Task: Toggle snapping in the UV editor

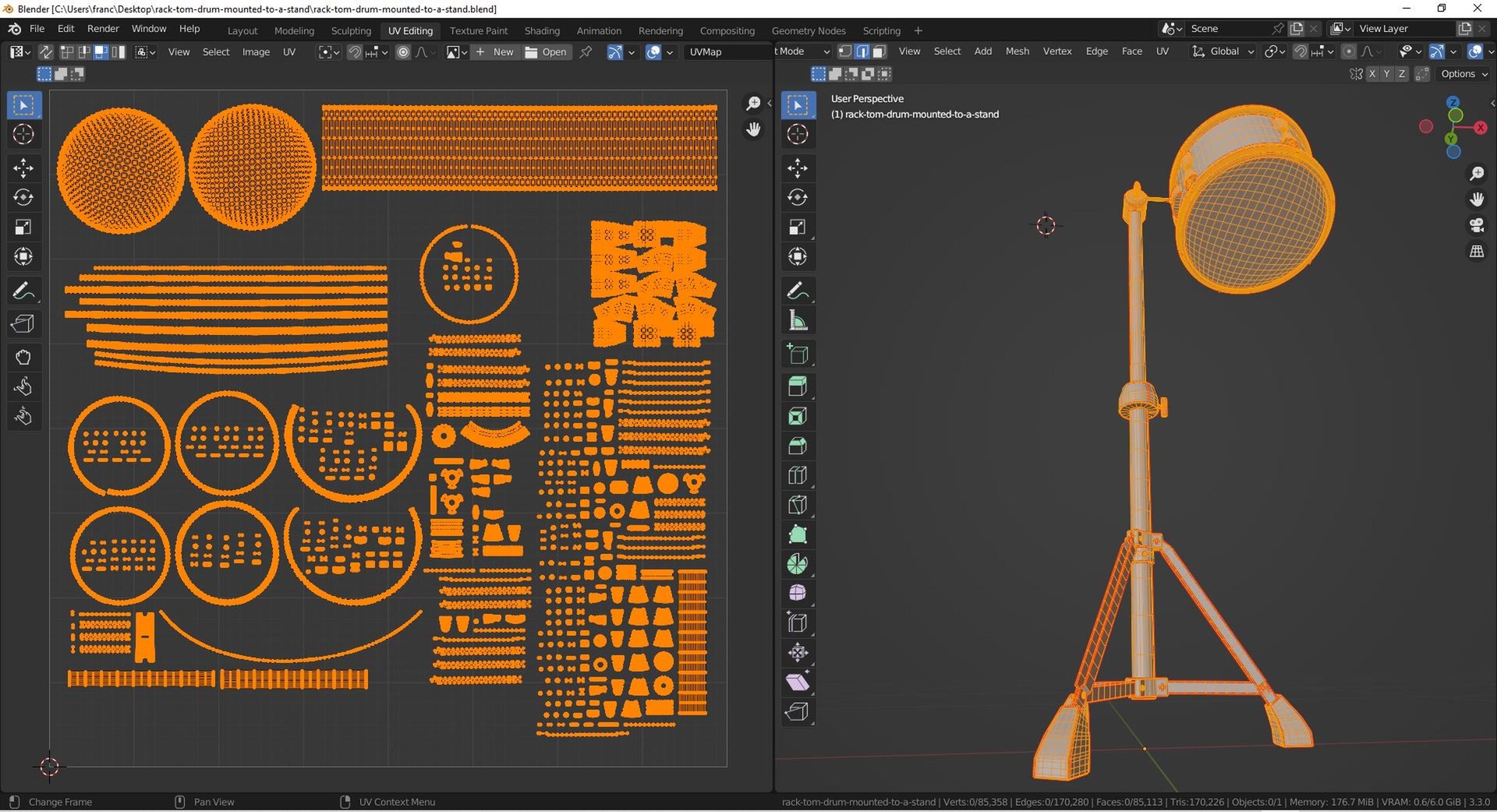Action: [x=355, y=52]
